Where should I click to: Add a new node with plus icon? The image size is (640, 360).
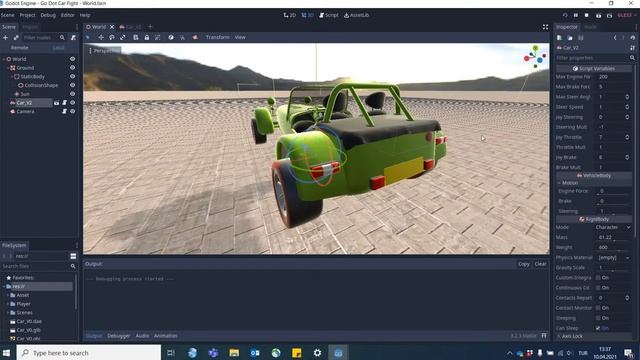5,38
